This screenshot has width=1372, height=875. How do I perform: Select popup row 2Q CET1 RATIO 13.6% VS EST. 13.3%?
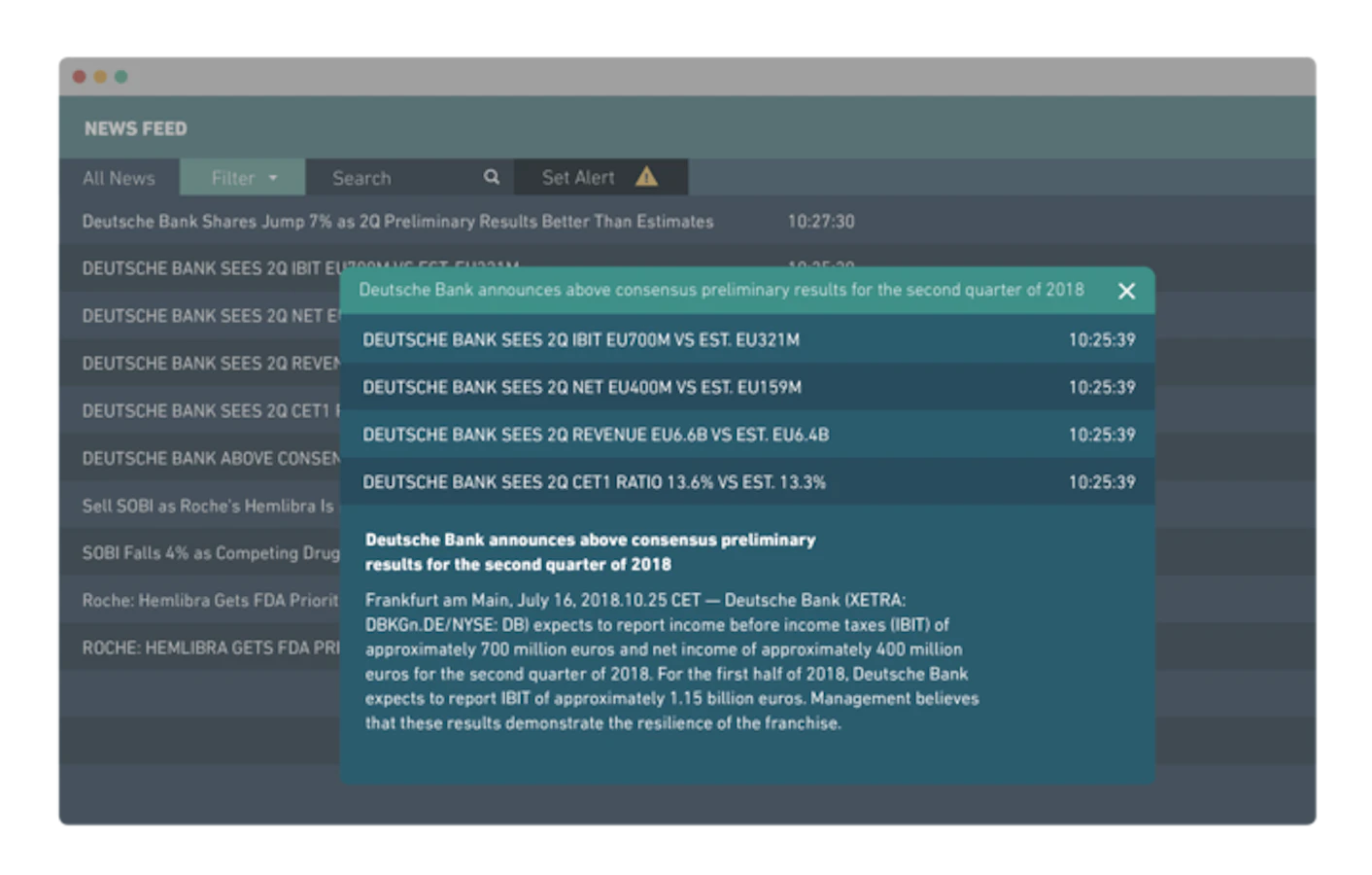[747, 482]
